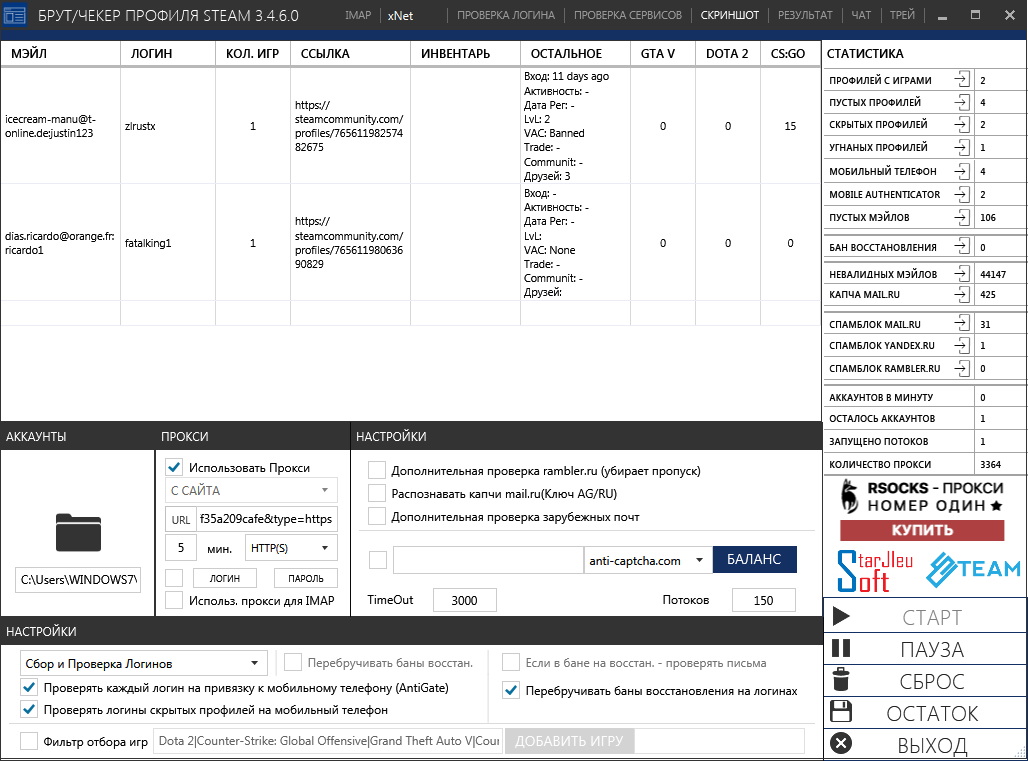1028x761 pixels.
Task: Click the БАЛАНС button
Action: (754, 560)
